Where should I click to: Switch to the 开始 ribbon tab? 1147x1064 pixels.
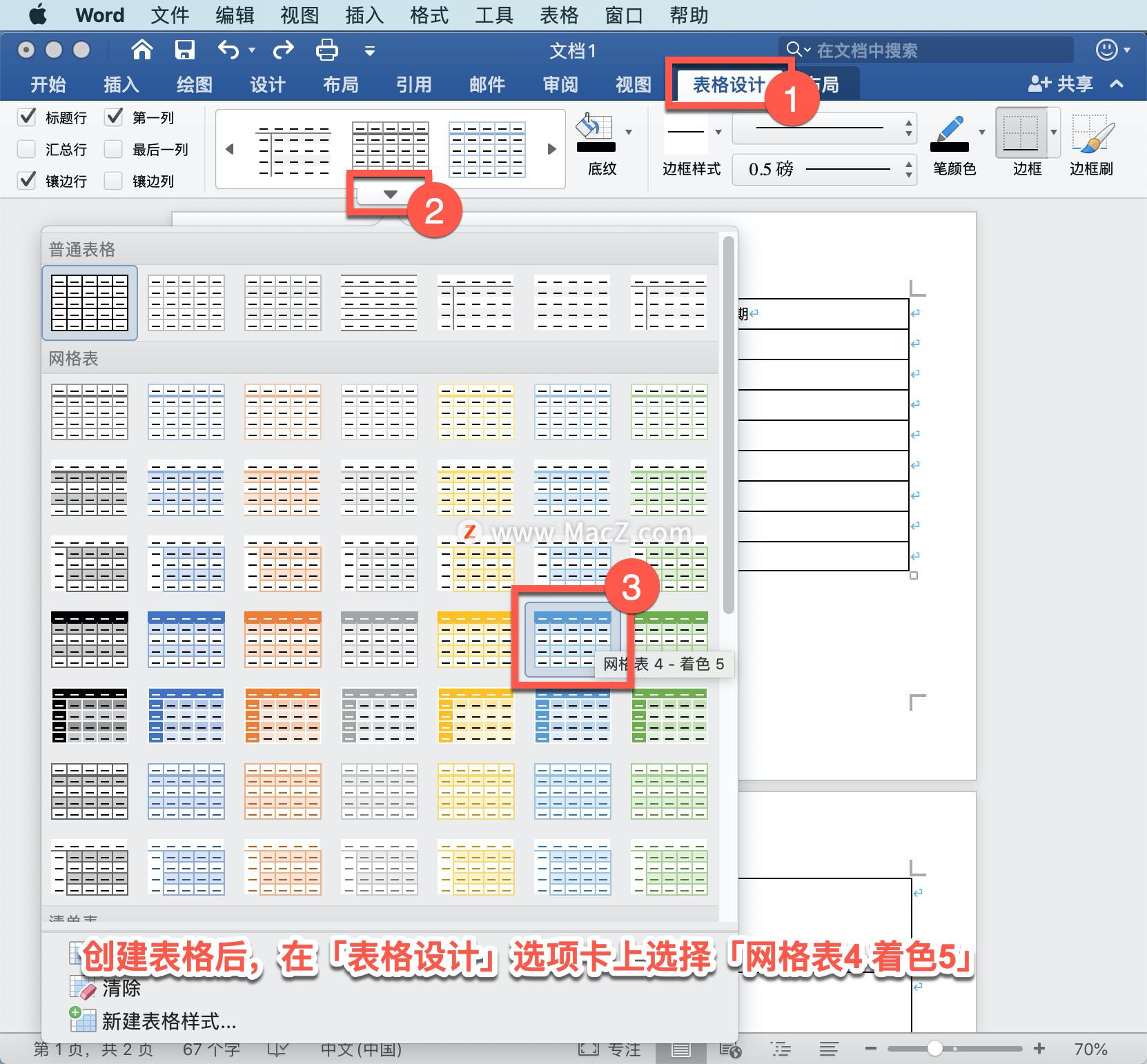point(47,83)
